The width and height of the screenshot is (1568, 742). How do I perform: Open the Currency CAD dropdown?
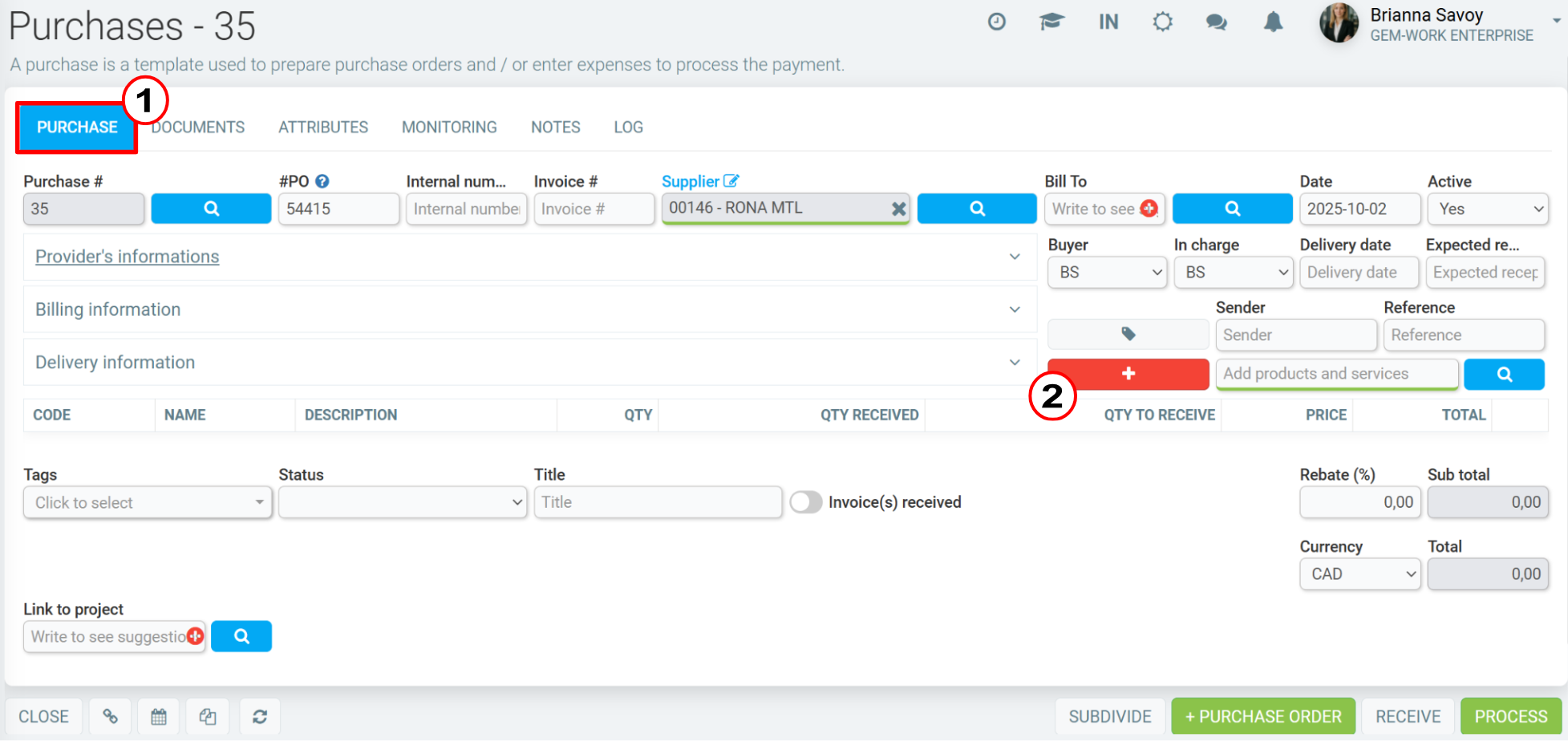[1360, 574]
